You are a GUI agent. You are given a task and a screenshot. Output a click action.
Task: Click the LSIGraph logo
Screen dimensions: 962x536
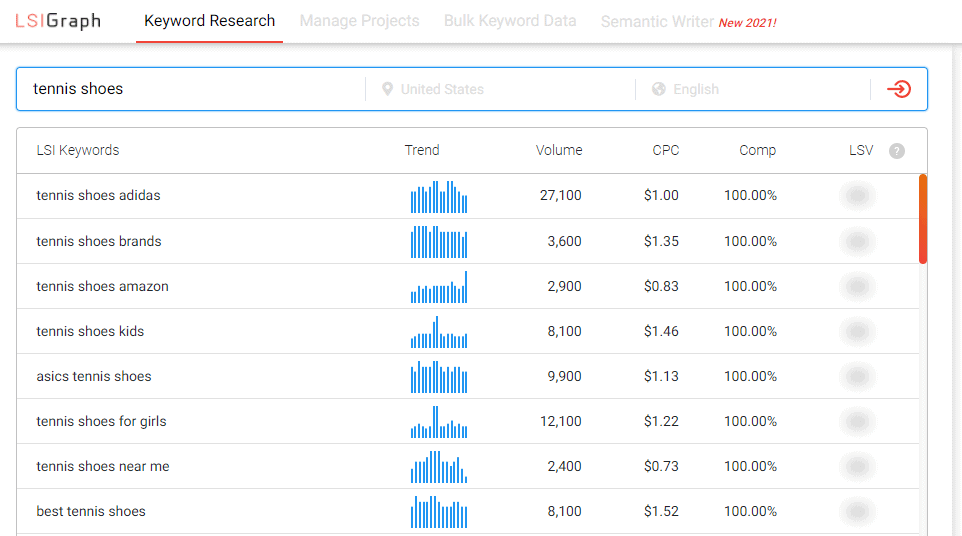[58, 21]
